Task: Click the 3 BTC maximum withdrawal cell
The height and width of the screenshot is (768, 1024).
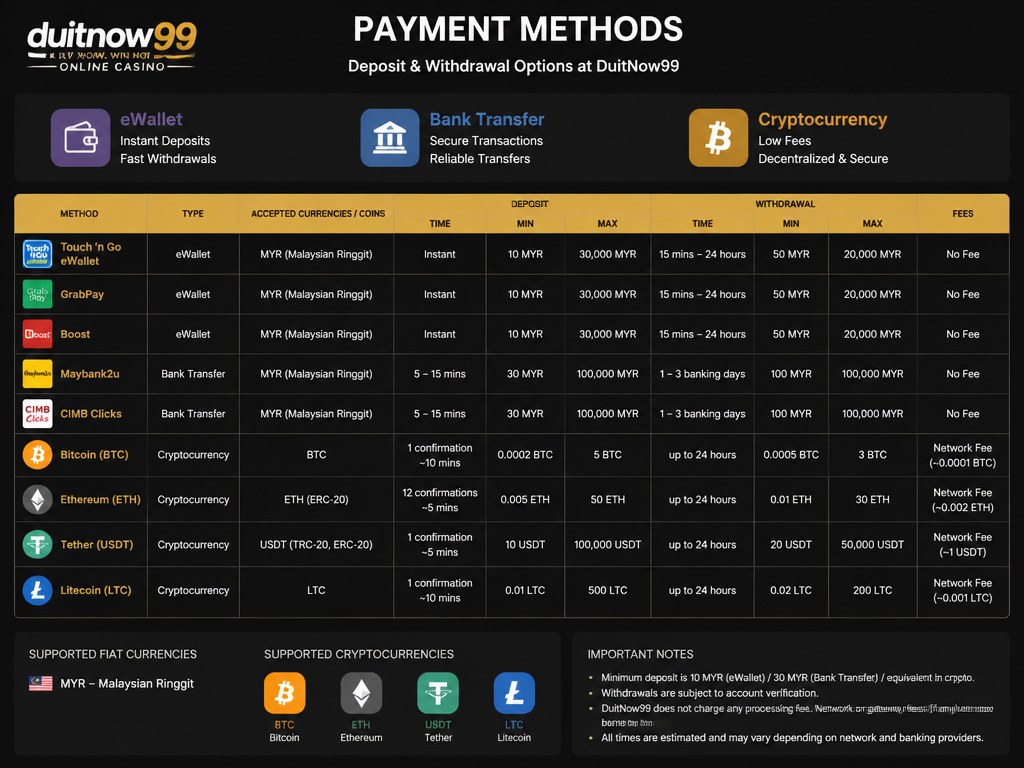Action: point(872,455)
